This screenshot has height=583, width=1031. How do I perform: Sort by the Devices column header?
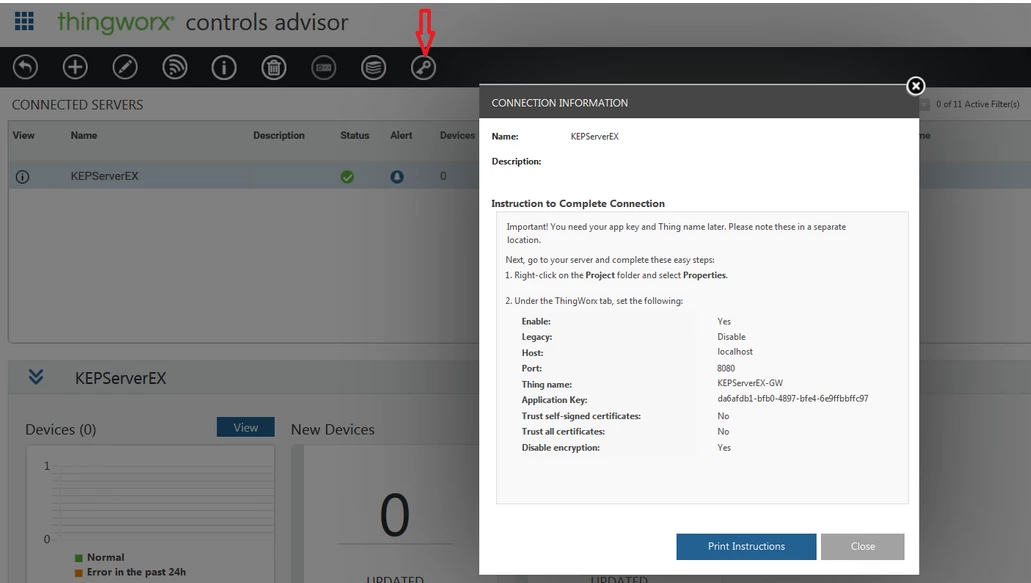[458, 135]
